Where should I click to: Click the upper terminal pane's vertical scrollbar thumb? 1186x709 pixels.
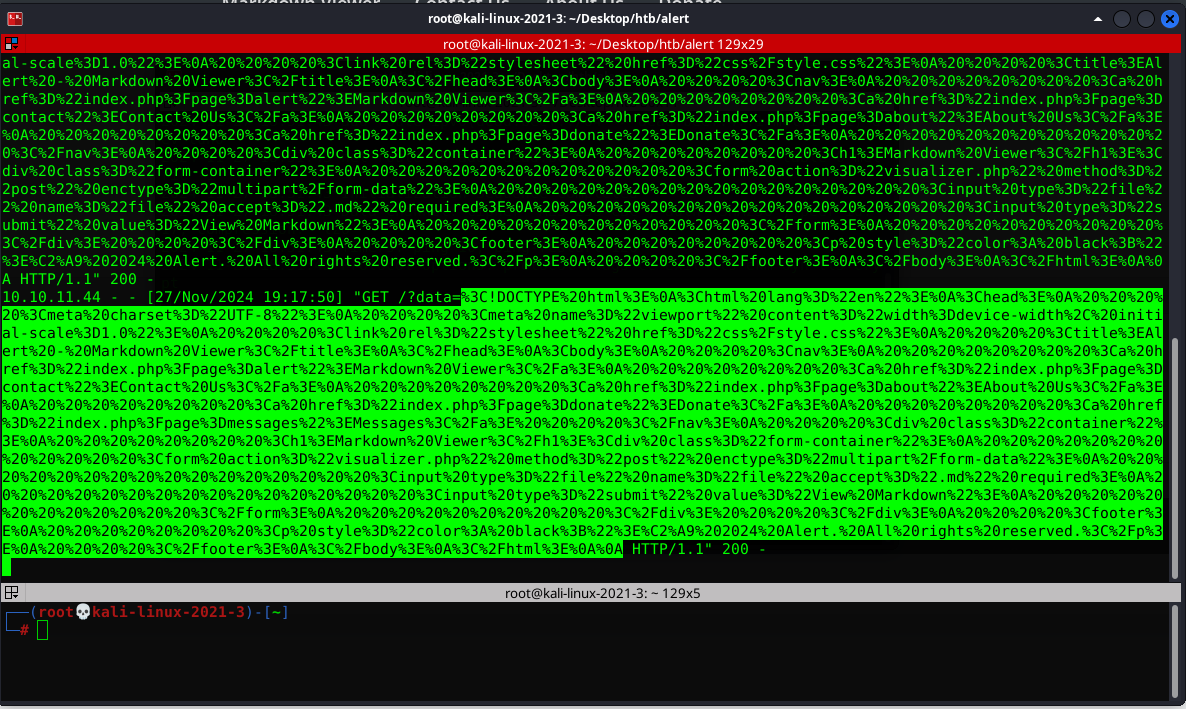pos(1175,459)
